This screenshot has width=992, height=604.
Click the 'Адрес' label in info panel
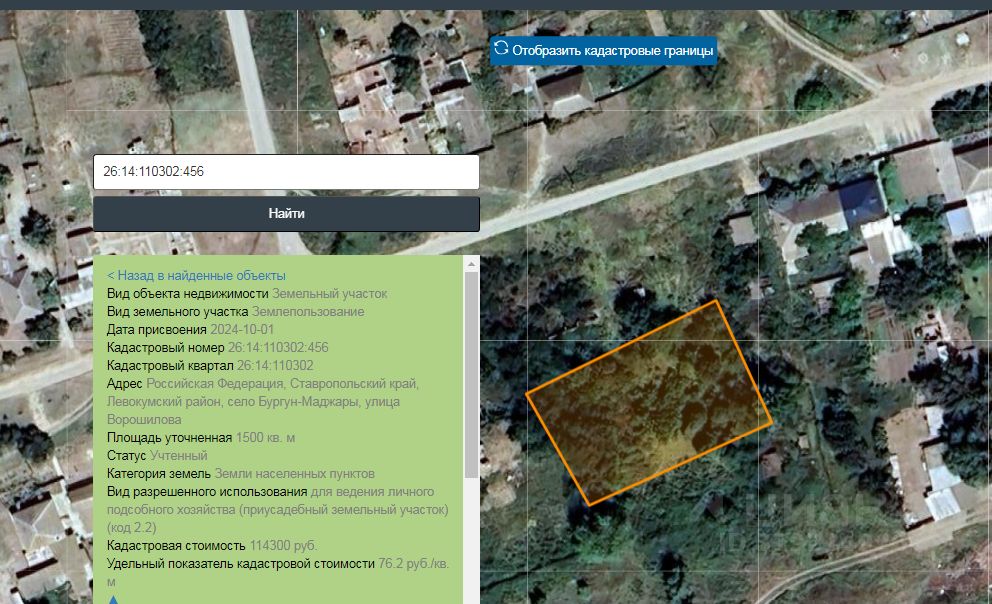point(125,384)
